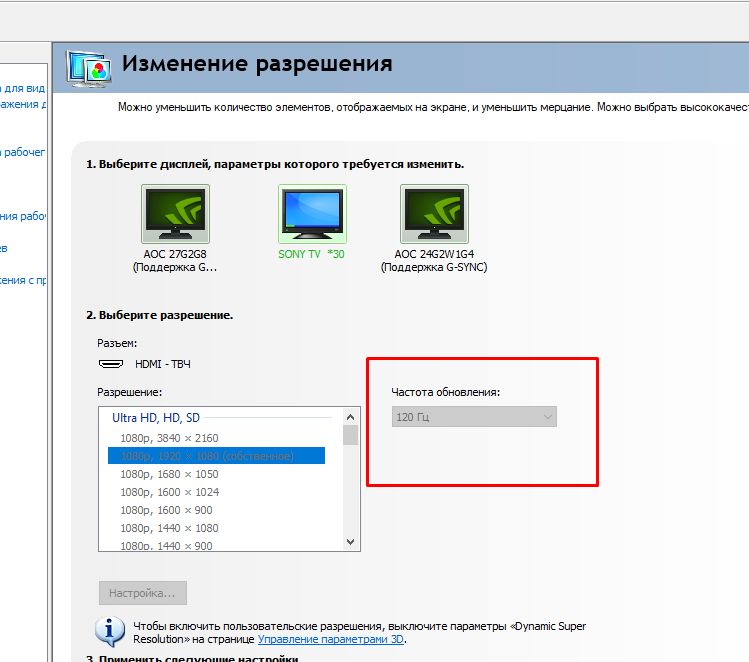Open the Управление параметрами 3D link
Screen dimensions: 749x662
coord(331,638)
